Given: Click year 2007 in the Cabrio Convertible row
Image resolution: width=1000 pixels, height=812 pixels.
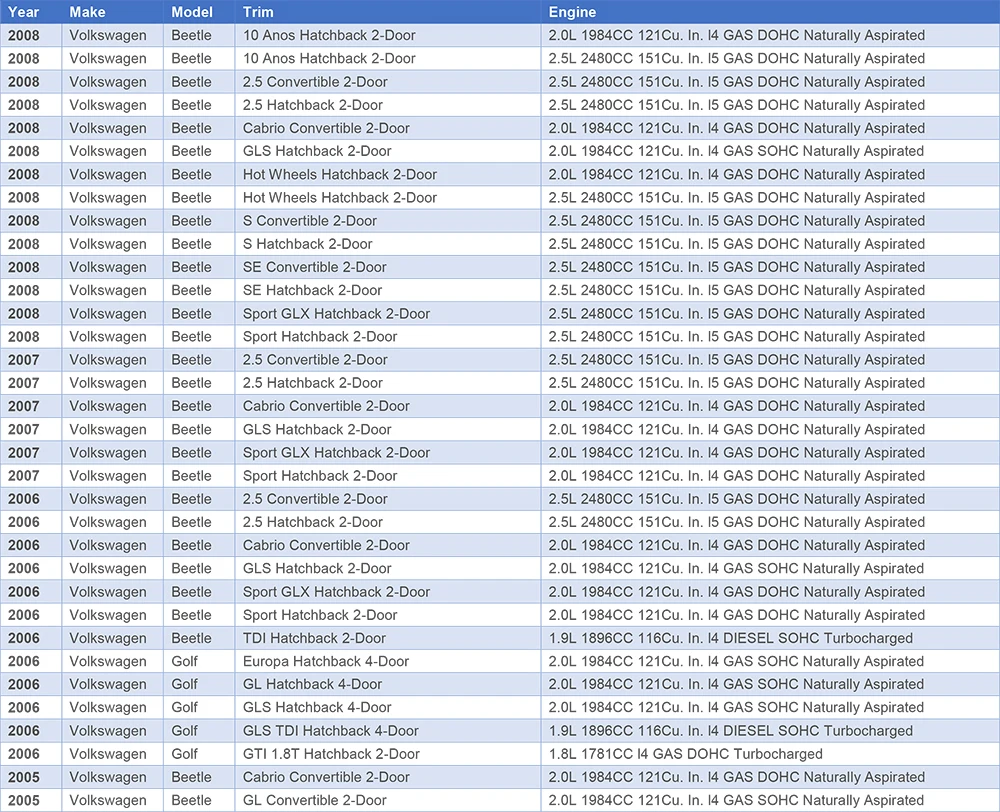Looking at the screenshot, I should coord(31,406).
